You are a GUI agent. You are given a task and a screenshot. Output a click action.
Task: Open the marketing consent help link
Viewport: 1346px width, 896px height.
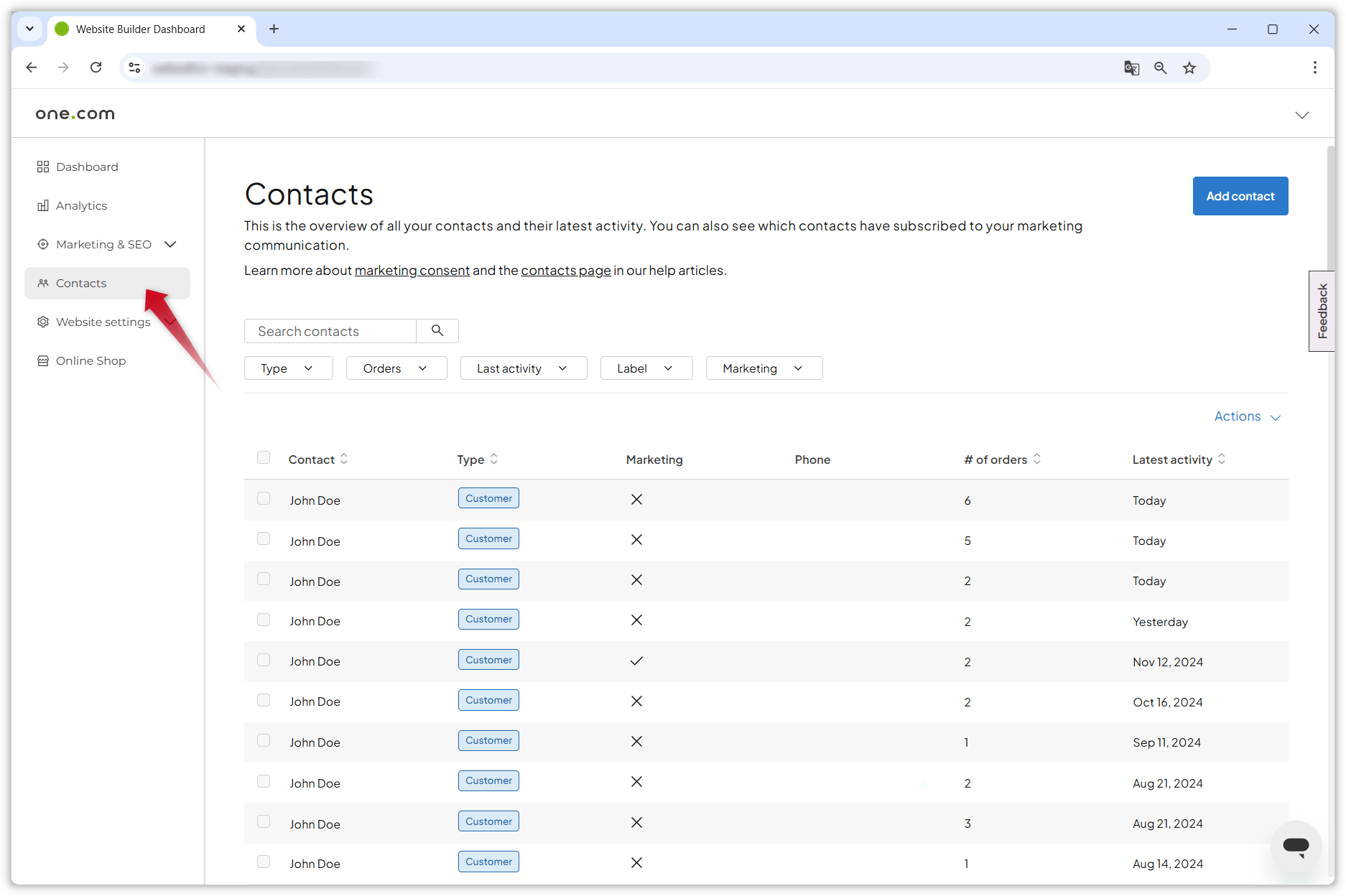[x=412, y=271]
